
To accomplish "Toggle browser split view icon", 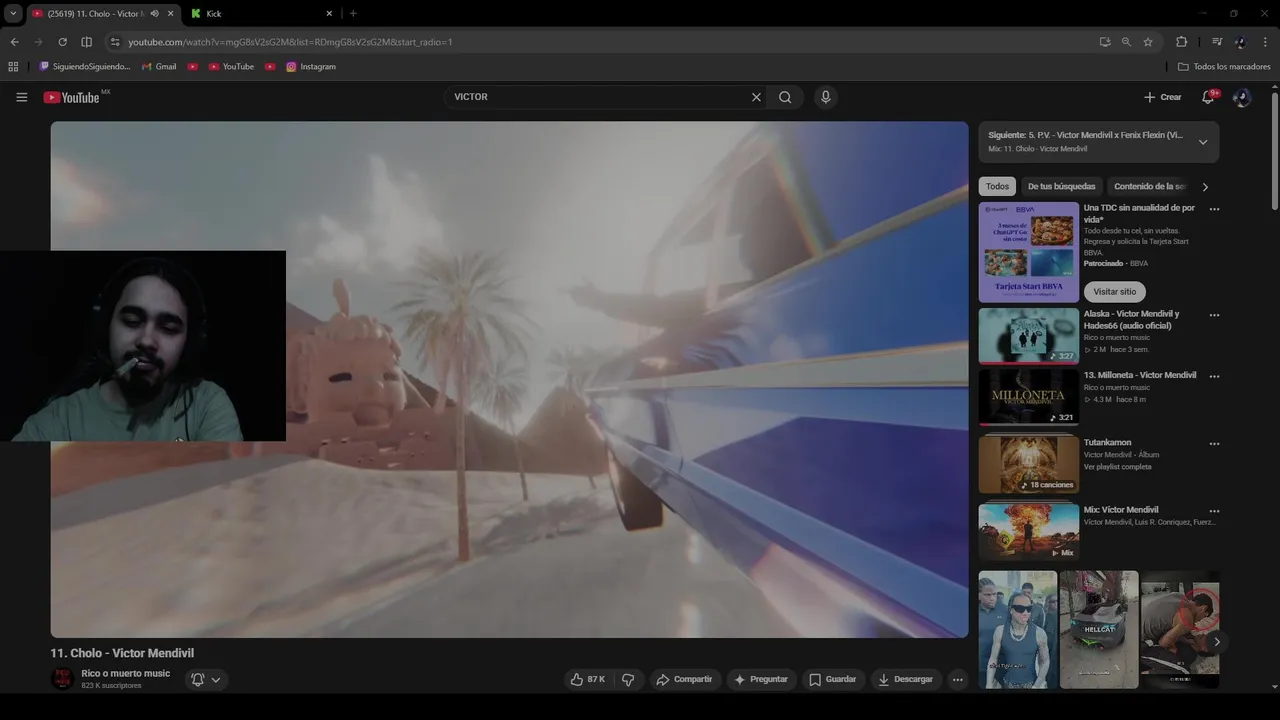I will tap(86, 42).
